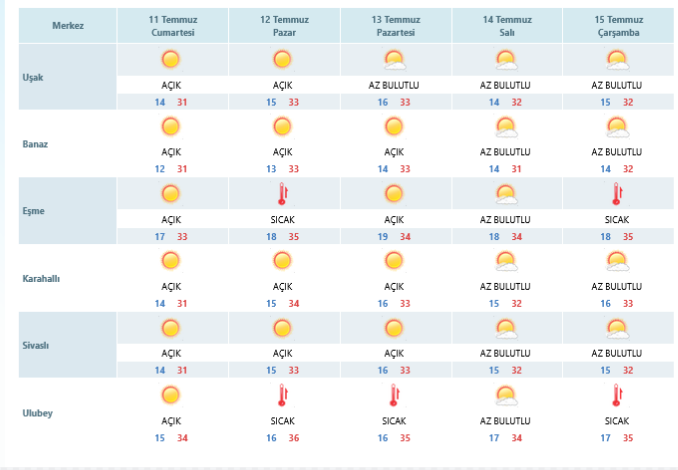Select the Sivaslı district label
Screen dimensions: 678x470
point(35,345)
